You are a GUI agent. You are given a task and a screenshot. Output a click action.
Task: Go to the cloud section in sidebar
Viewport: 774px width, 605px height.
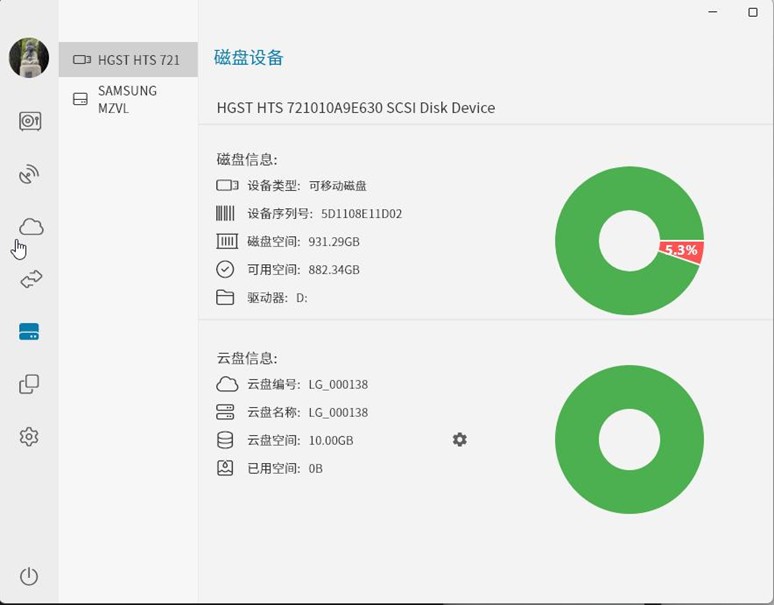point(31,227)
